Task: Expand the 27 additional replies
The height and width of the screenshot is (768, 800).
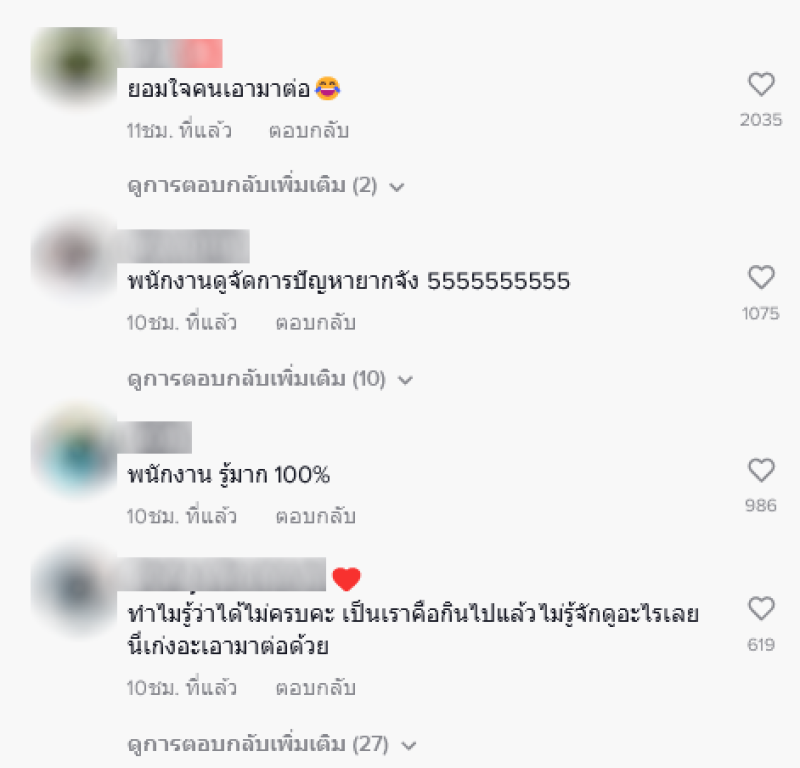Action: pyautogui.click(x=272, y=745)
